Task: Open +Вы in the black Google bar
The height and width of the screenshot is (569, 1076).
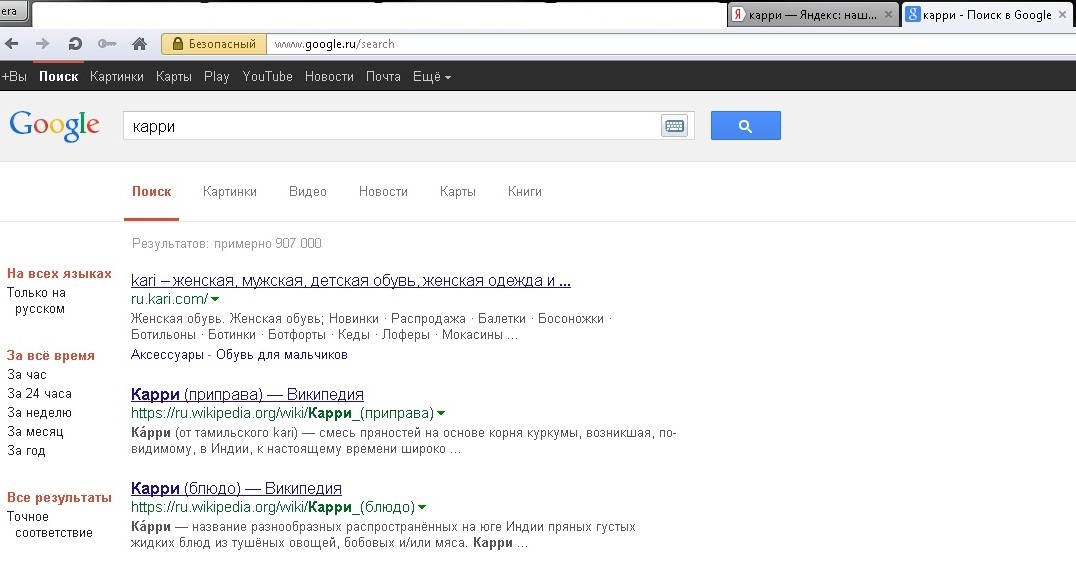Action: [x=14, y=76]
